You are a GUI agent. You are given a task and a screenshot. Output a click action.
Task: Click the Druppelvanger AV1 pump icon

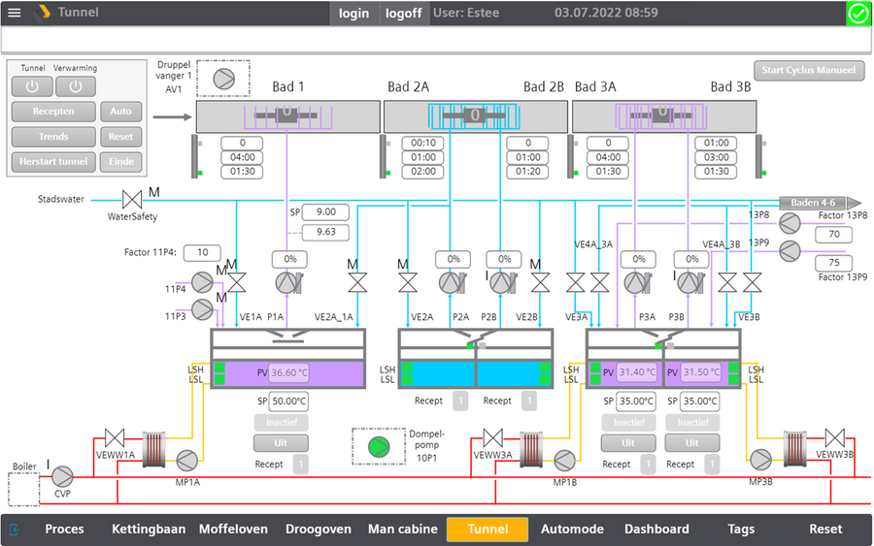coord(224,79)
